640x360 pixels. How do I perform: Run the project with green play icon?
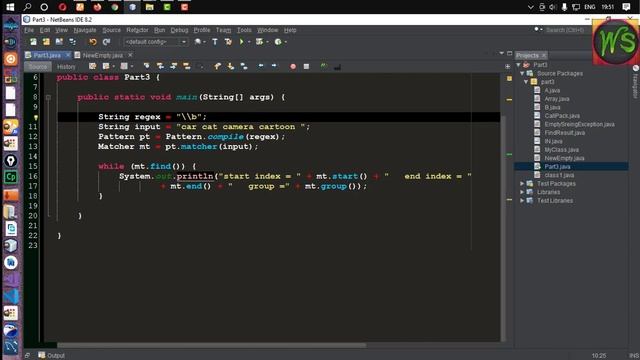[241, 42]
